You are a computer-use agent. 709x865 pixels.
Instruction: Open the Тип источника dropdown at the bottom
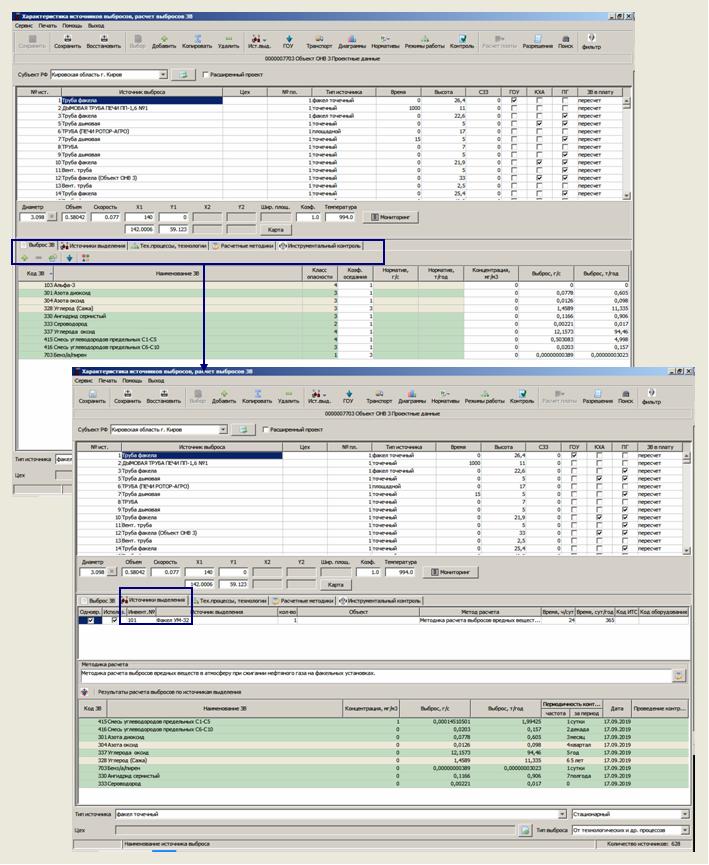click(x=562, y=814)
